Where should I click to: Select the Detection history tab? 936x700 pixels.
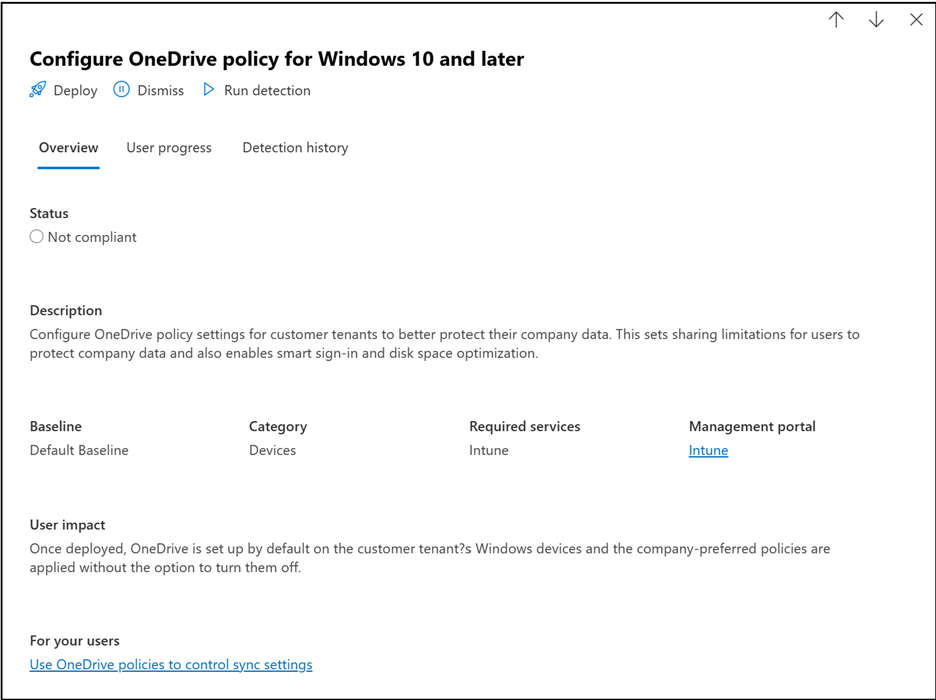[295, 148]
